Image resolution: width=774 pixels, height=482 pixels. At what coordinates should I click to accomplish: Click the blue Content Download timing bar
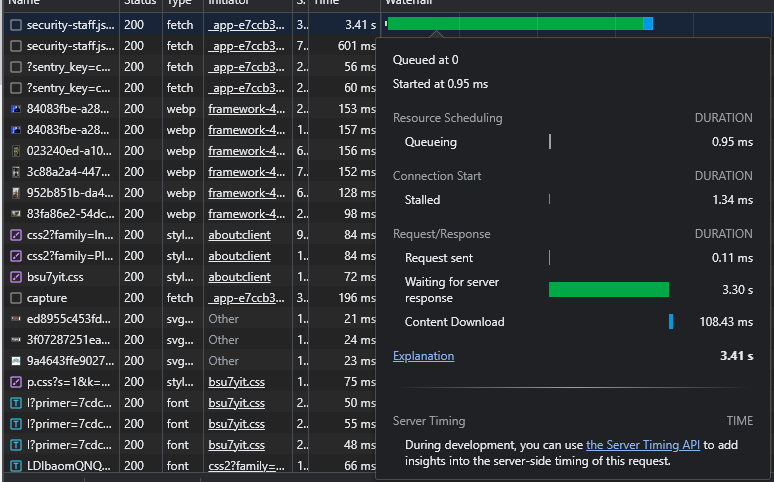pyautogui.click(x=670, y=322)
